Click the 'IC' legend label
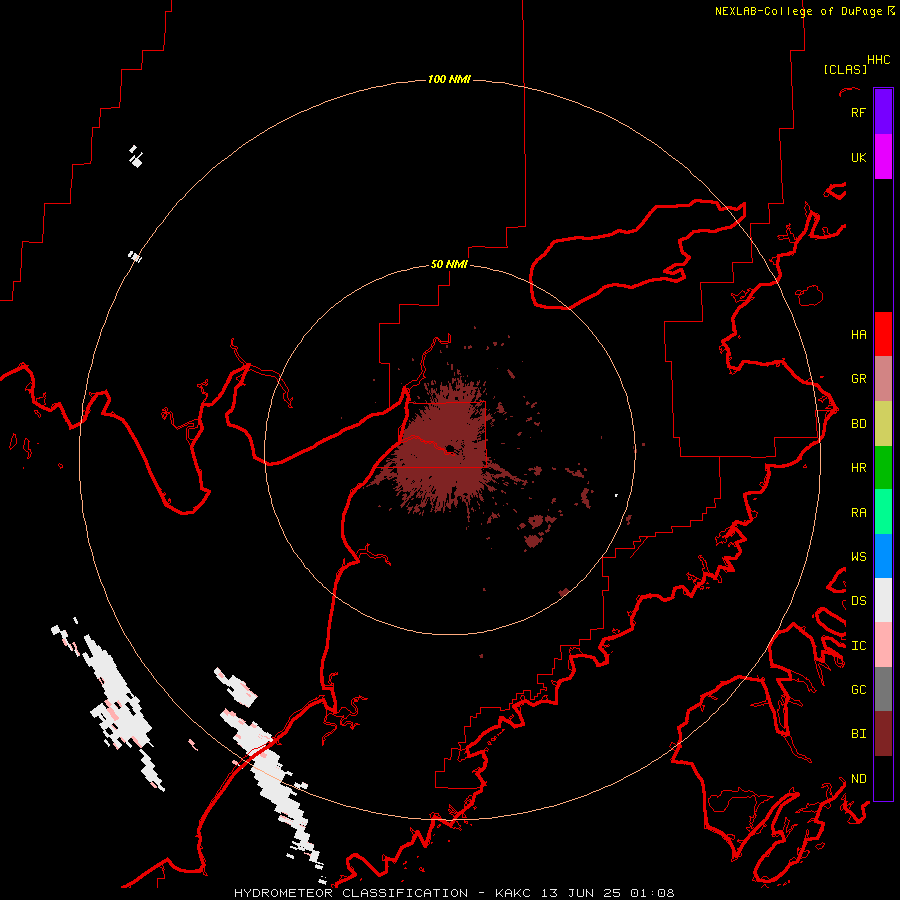The width and height of the screenshot is (900, 900). 858,645
